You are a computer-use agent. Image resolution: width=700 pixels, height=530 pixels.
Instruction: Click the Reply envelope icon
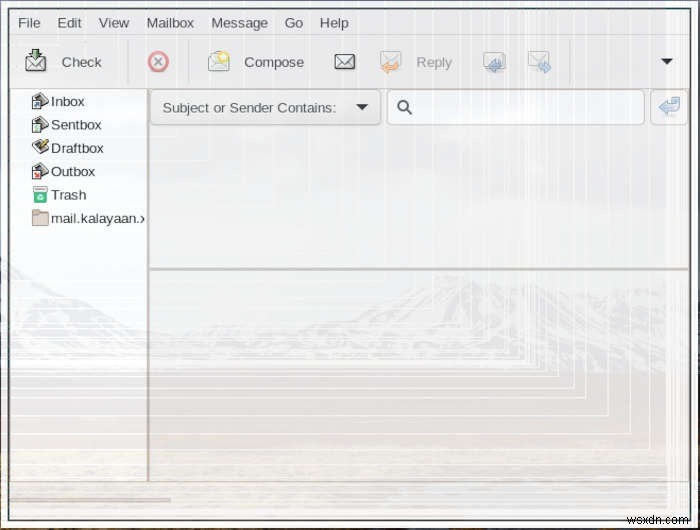click(390, 62)
